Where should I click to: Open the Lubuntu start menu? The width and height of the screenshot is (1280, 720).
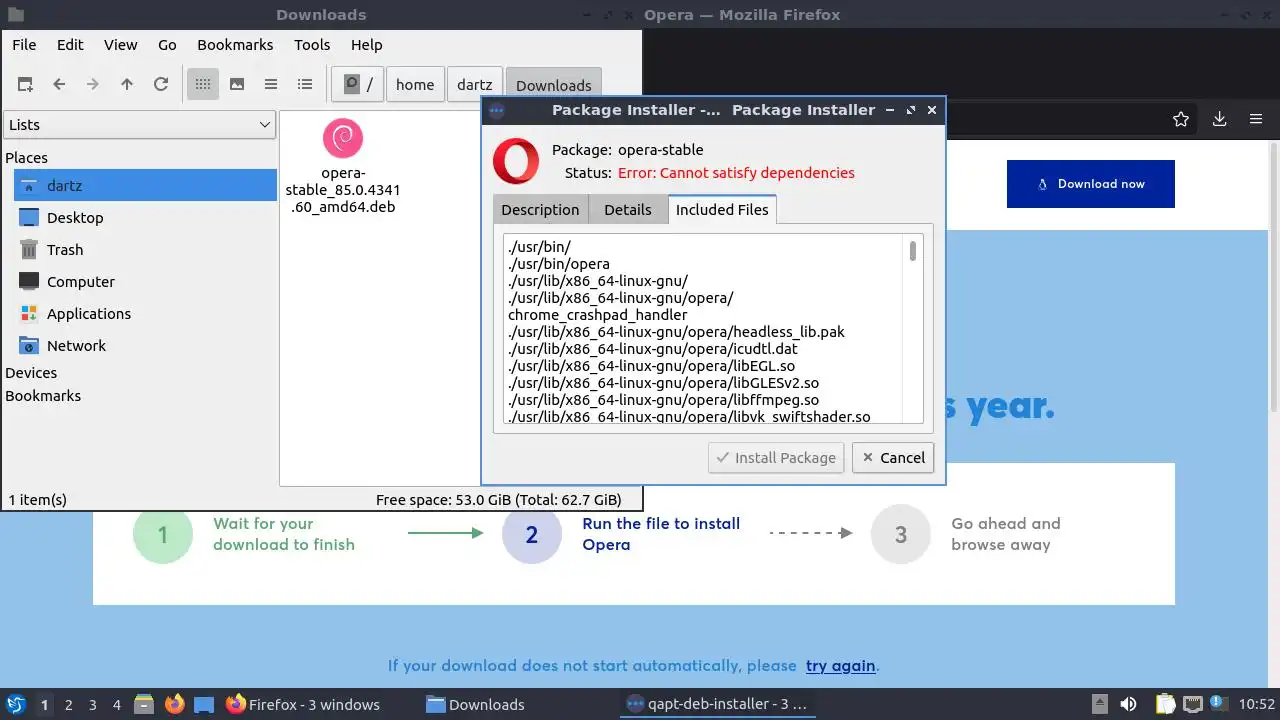coord(16,704)
